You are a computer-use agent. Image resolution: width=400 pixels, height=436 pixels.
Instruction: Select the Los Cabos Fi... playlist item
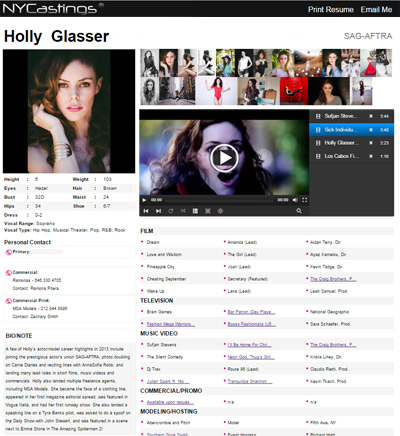pyautogui.click(x=352, y=156)
